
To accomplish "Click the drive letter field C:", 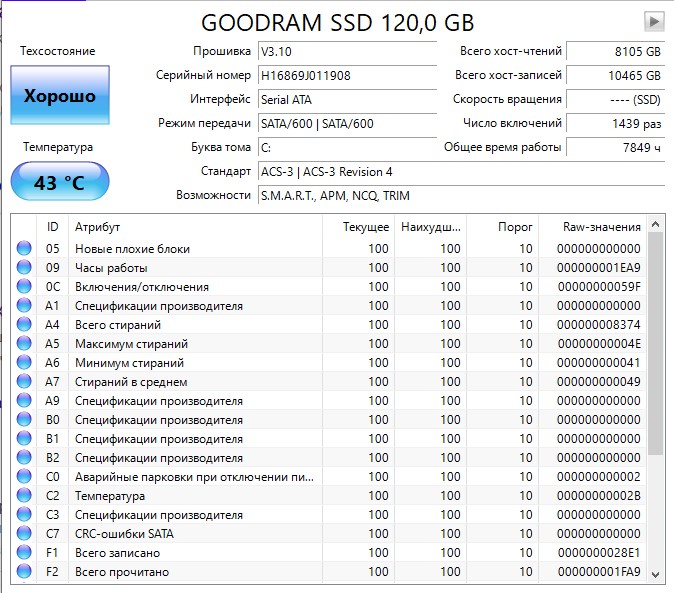I will pos(347,148).
